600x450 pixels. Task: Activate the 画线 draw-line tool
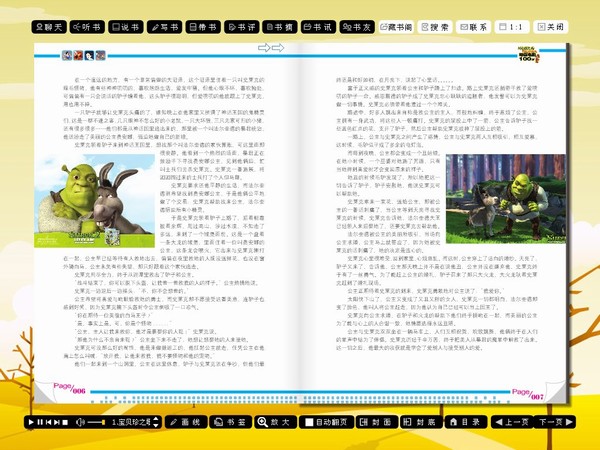[x=186, y=422]
